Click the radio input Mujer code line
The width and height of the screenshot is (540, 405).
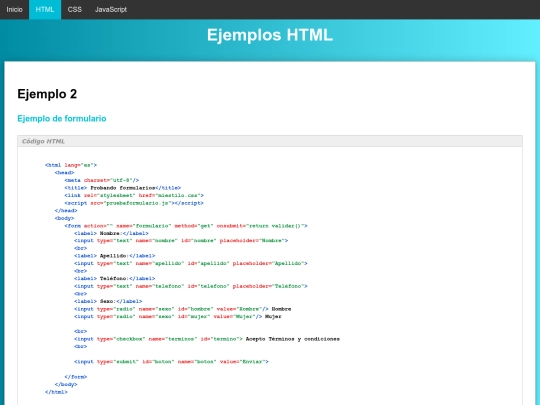pyautogui.click(x=178, y=316)
